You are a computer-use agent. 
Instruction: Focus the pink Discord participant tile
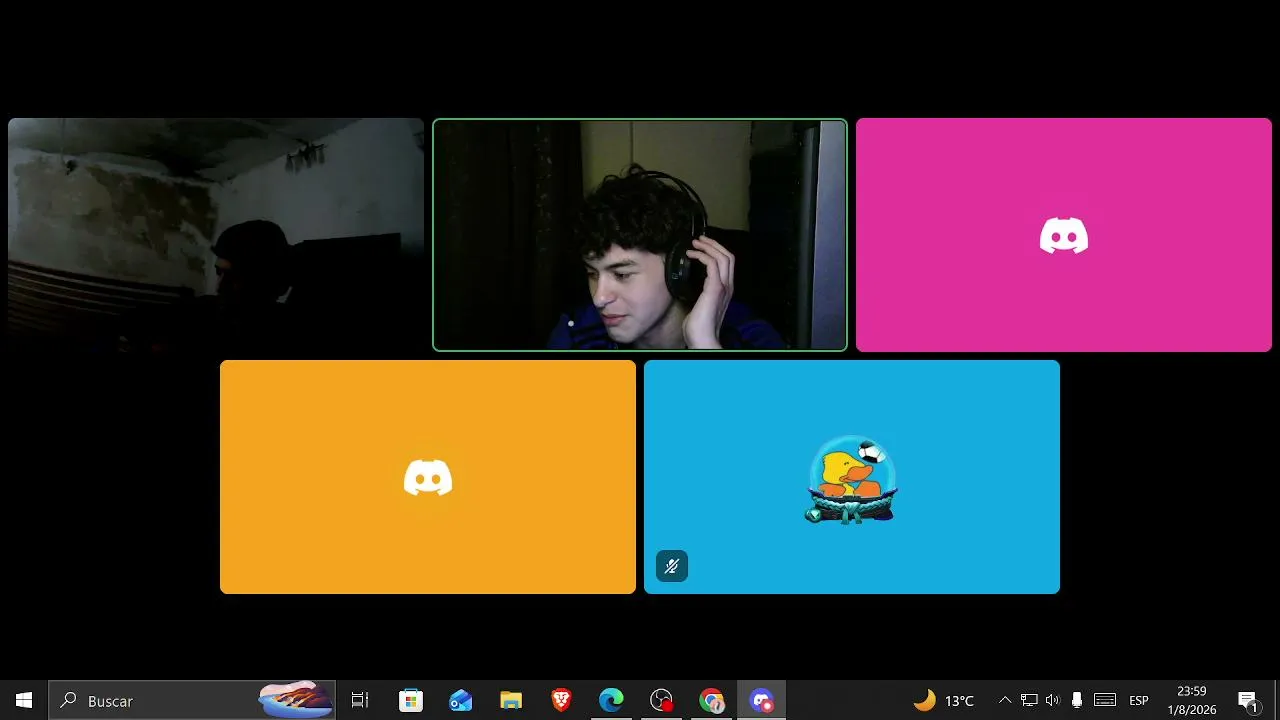tap(1064, 235)
